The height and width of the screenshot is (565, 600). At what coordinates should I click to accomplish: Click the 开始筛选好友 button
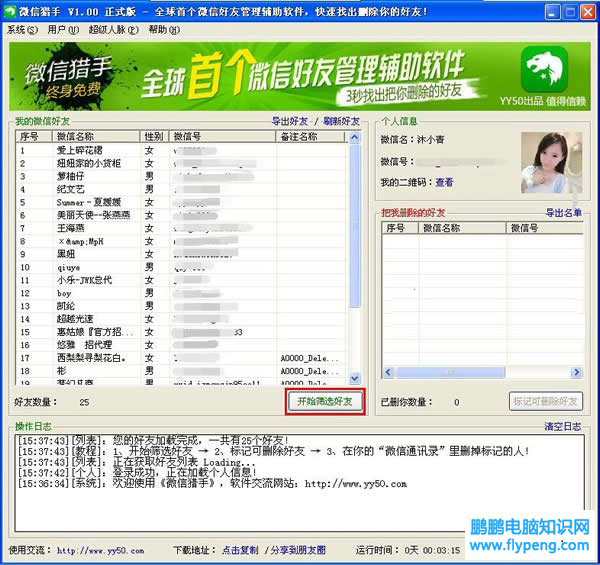325,401
